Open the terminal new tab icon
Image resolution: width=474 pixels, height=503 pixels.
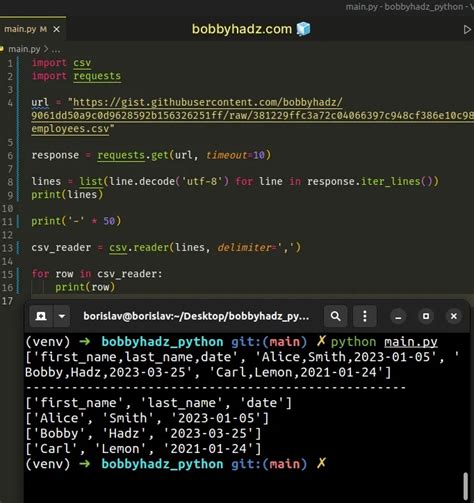[41, 316]
